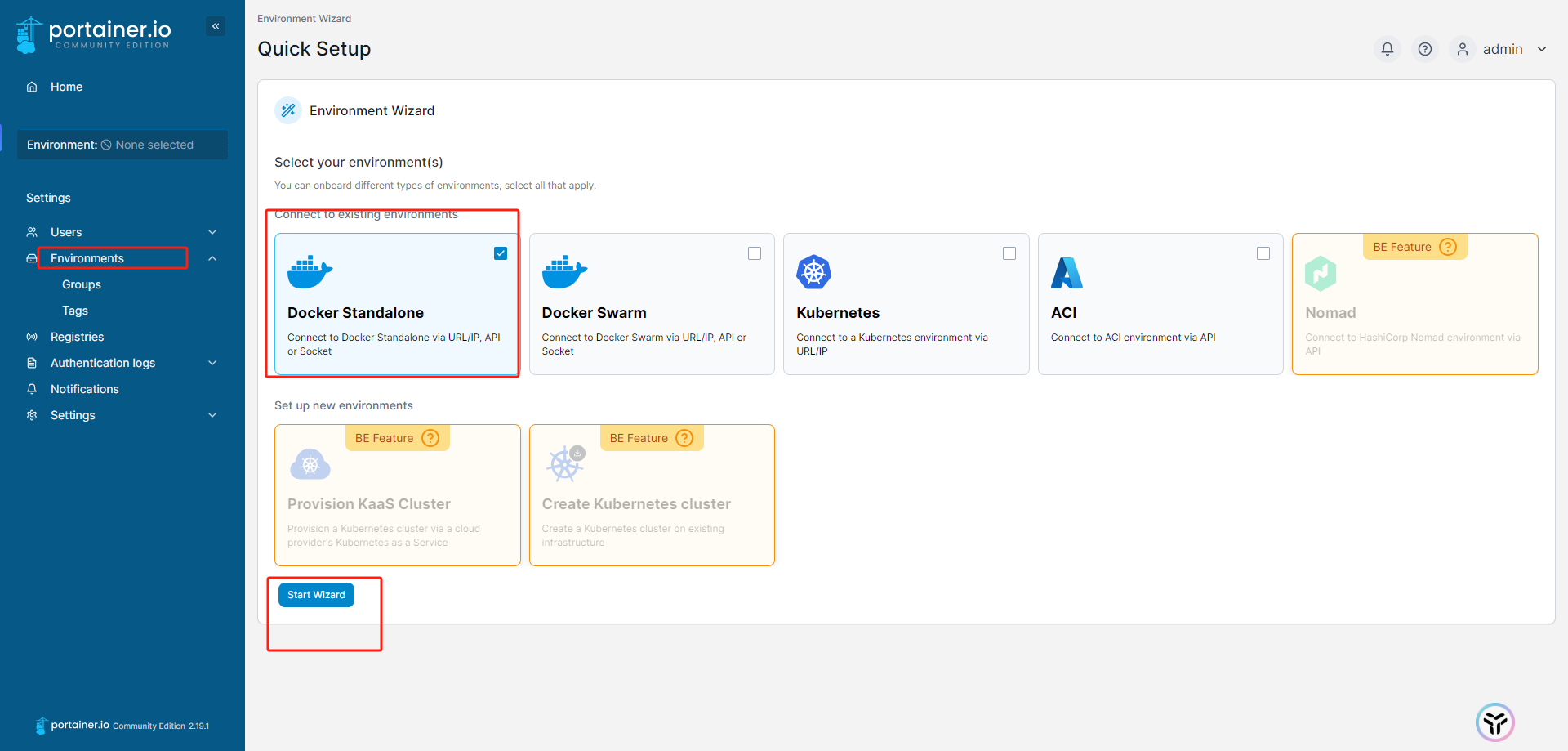Click Create Kubernetes BE Feature help icon
1568x751 pixels.
(684, 438)
